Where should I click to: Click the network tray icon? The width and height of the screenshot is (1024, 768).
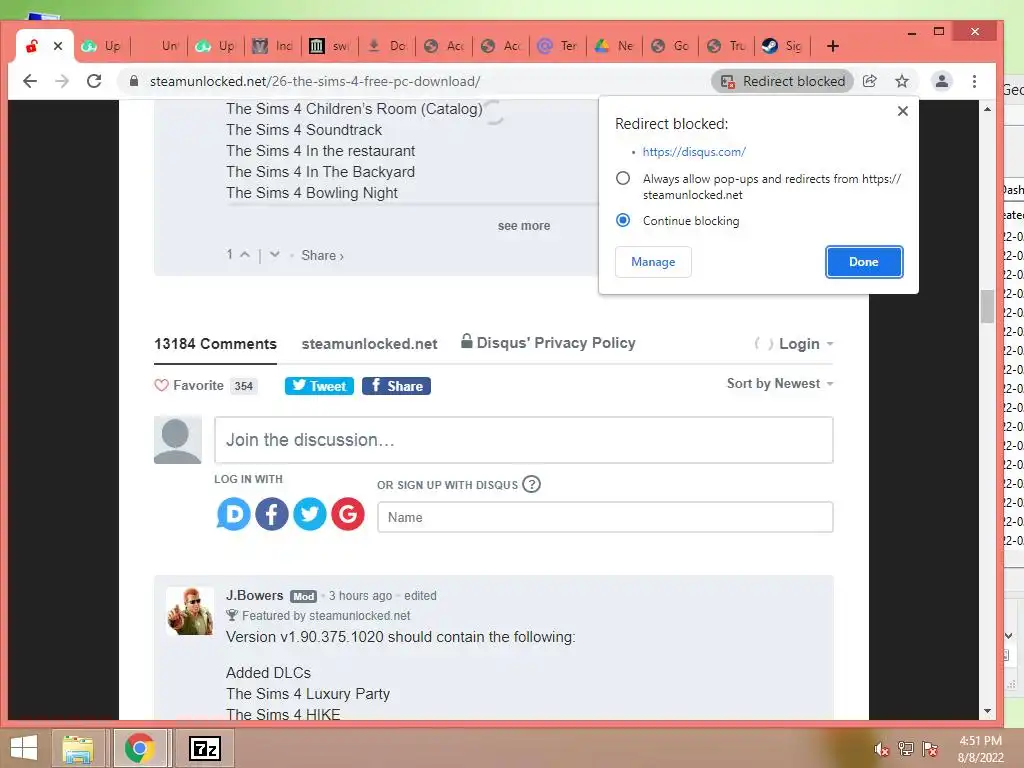[906, 749]
